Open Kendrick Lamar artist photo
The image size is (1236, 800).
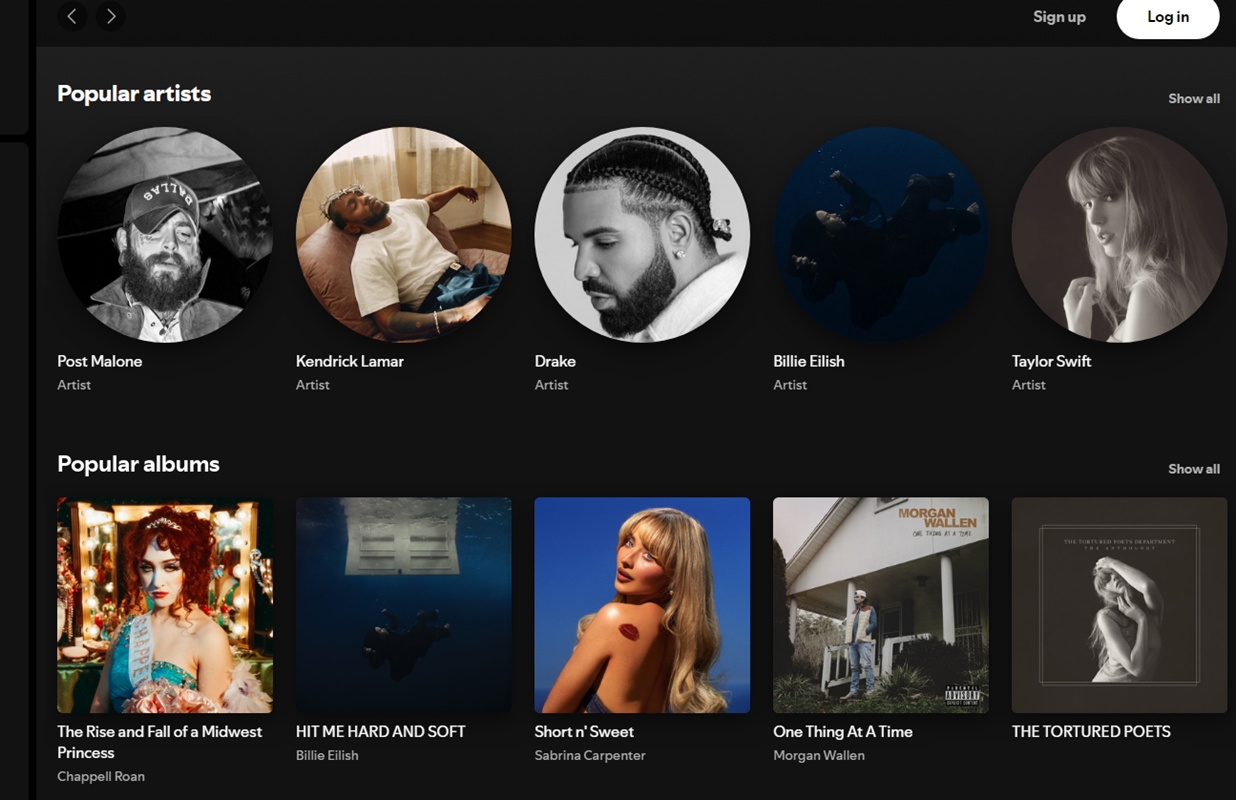pyautogui.click(x=404, y=235)
